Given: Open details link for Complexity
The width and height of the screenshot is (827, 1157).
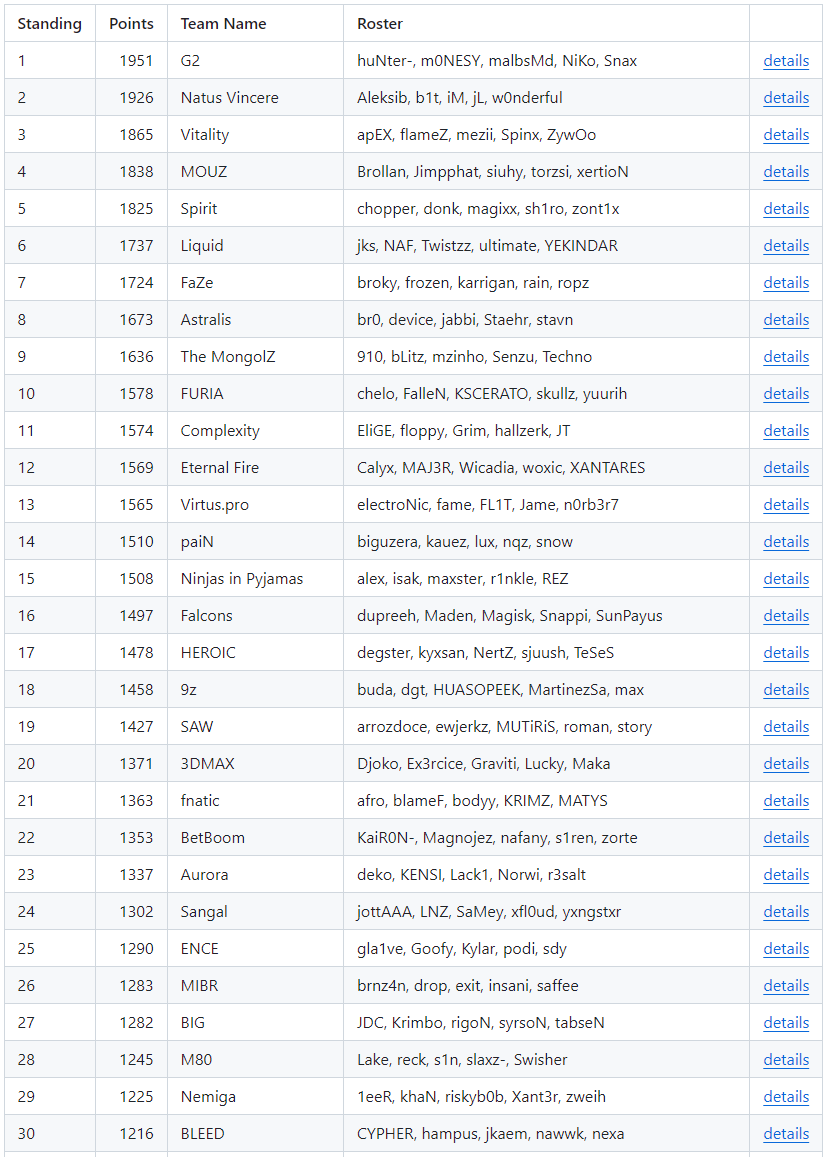Looking at the screenshot, I should pyautogui.click(x=786, y=431).
